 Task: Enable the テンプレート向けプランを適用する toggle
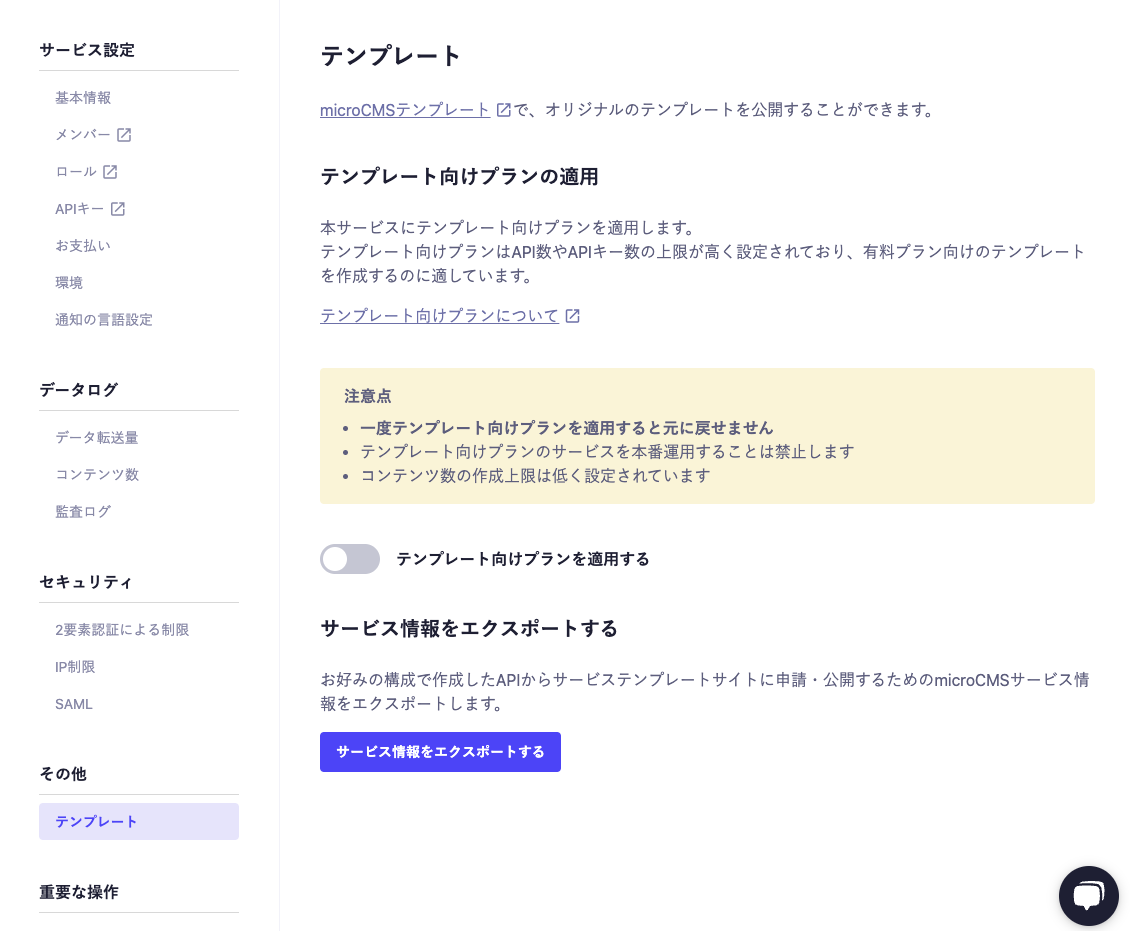coord(350,559)
